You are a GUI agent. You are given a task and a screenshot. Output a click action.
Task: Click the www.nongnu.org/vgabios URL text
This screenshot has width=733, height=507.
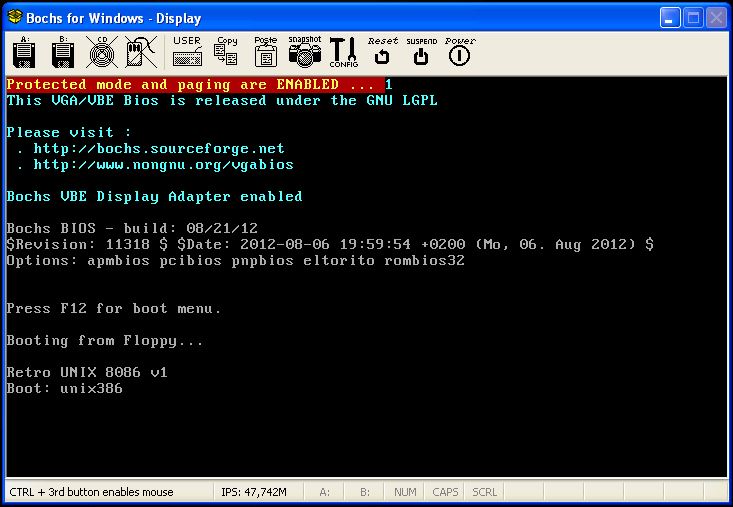pos(164,164)
